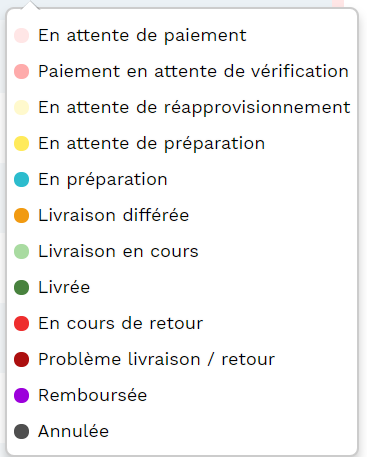Click the dark red dot for 'Problème livraison / retour'
Image resolution: width=367 pixels, height=457 pixels.
(x=21, y=359)
